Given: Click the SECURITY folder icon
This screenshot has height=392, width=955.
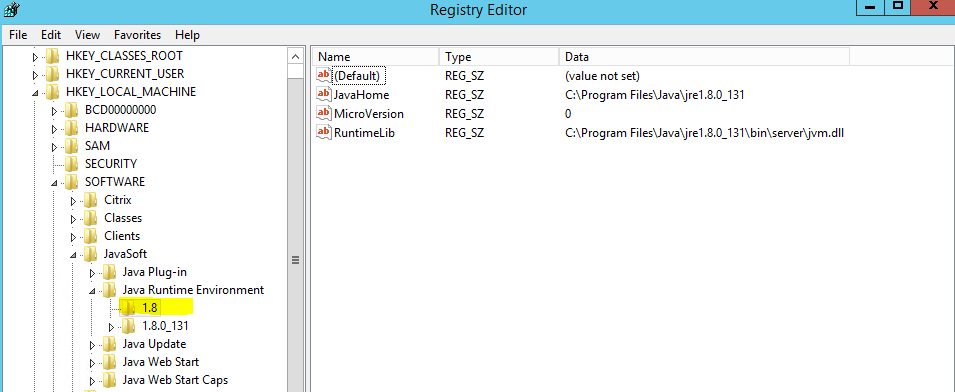Looking at the screenshot, I should [72, 164].
